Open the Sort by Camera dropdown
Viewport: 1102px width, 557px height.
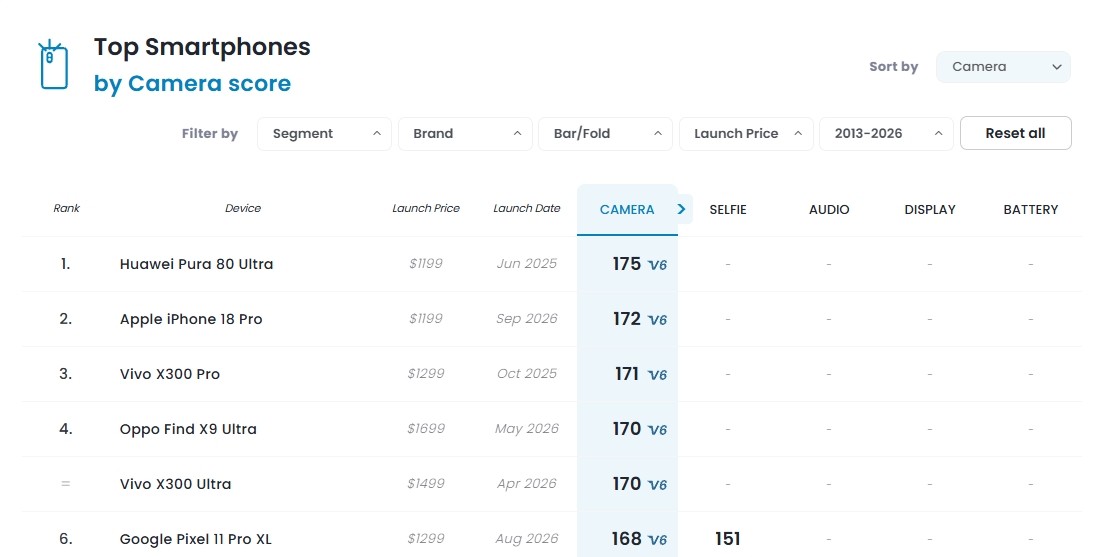pyautogui.click(x=1003, y=67)
